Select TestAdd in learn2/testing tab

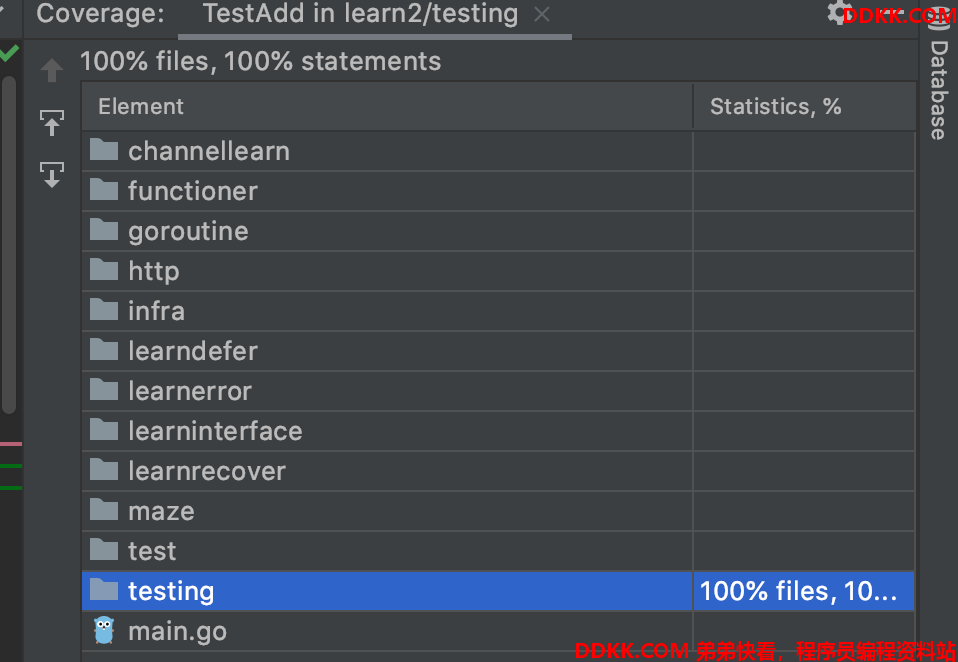point(360,14)
